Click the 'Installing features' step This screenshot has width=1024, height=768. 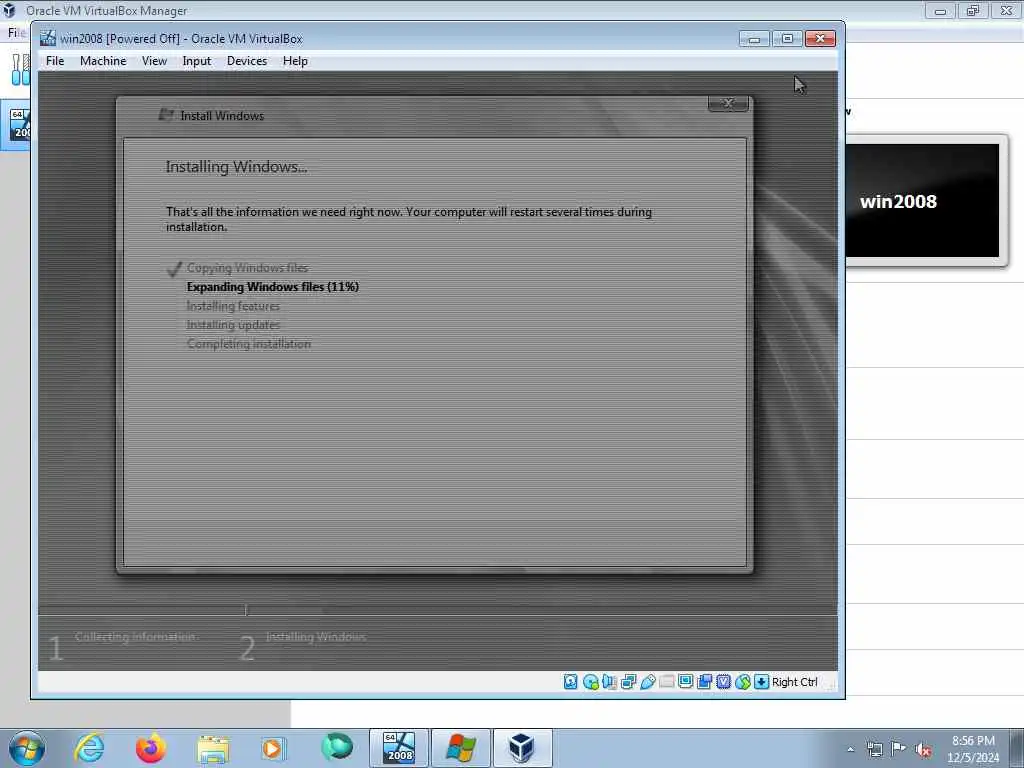pos(233,306)
